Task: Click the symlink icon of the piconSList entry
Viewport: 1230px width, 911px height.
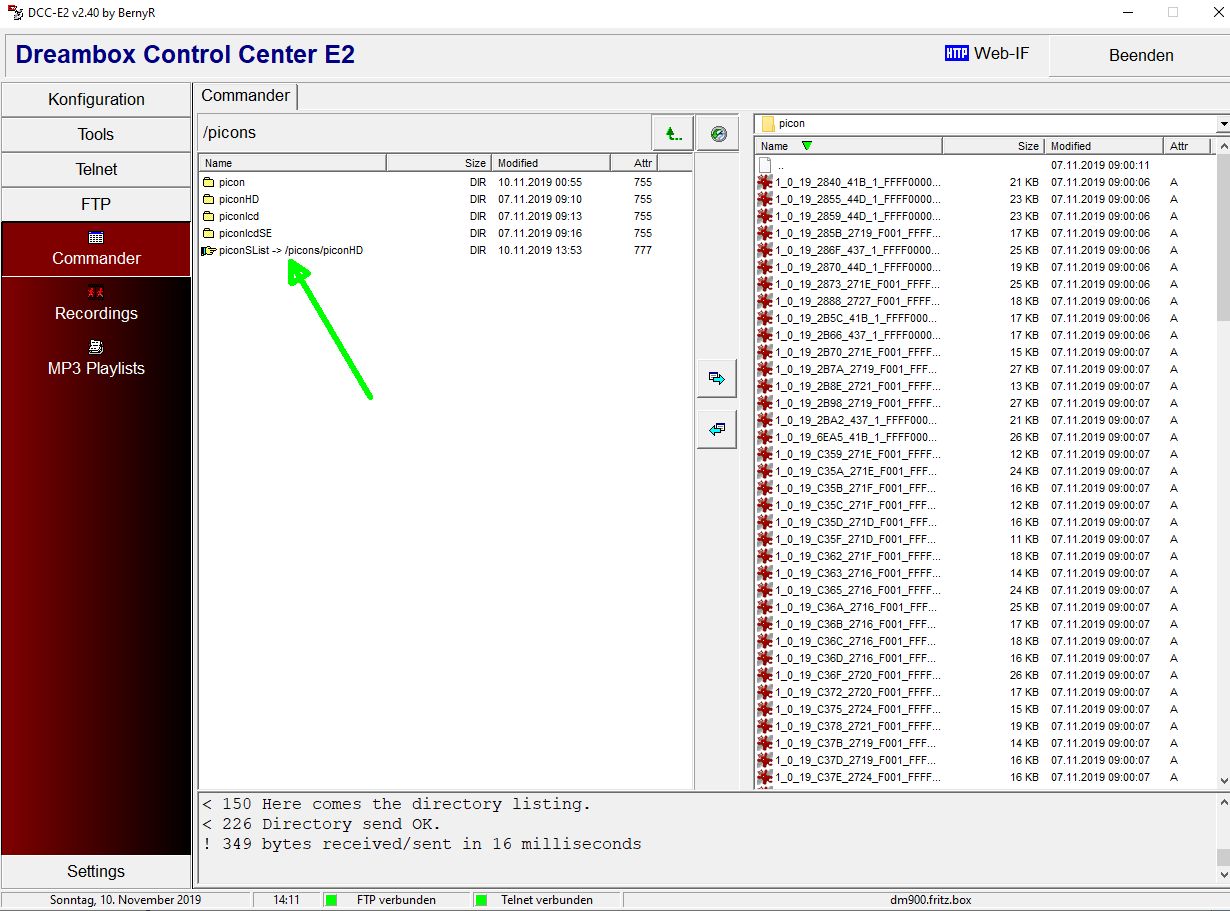Action: 209,250
